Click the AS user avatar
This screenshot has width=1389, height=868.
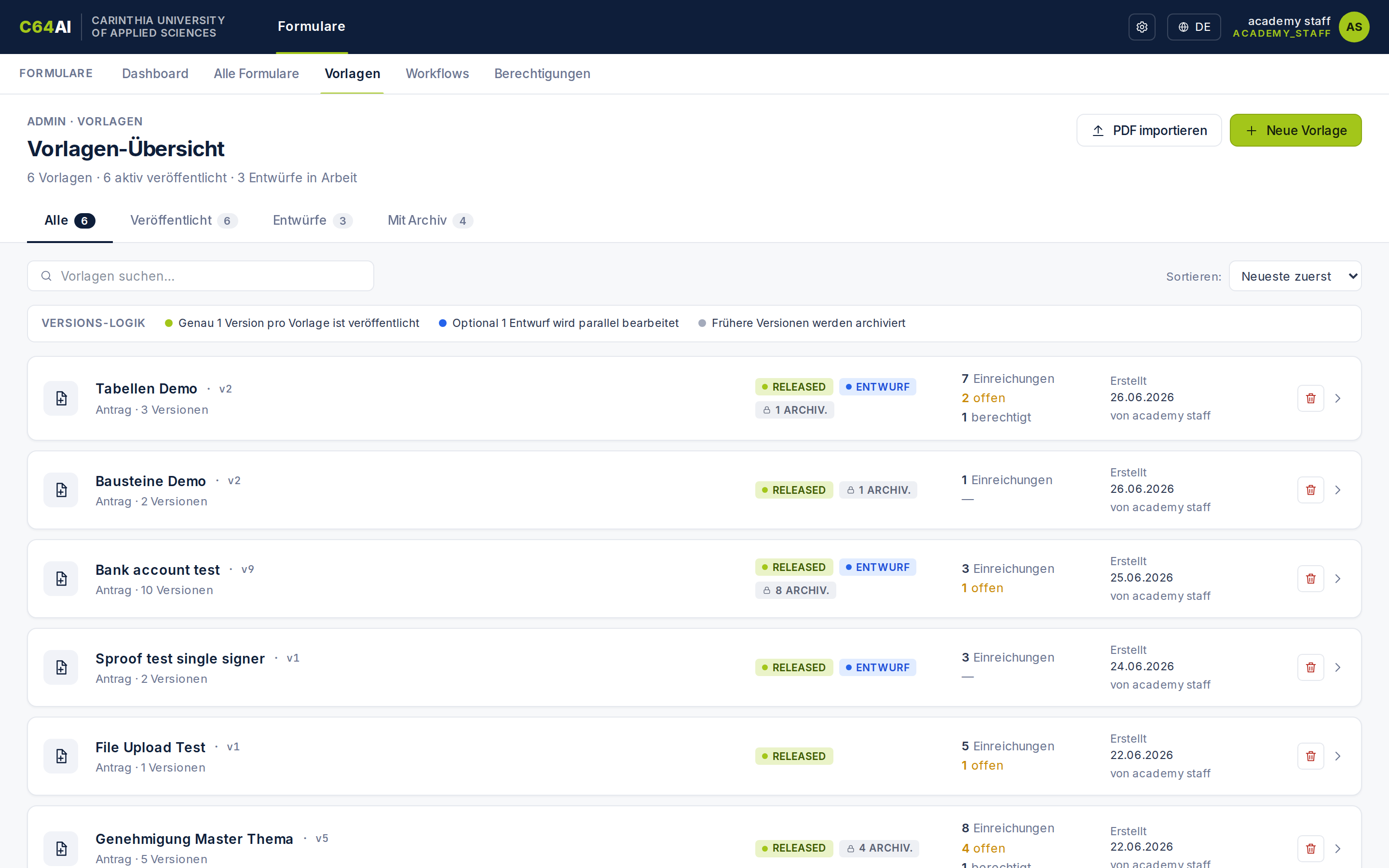tap(1354, 27)
